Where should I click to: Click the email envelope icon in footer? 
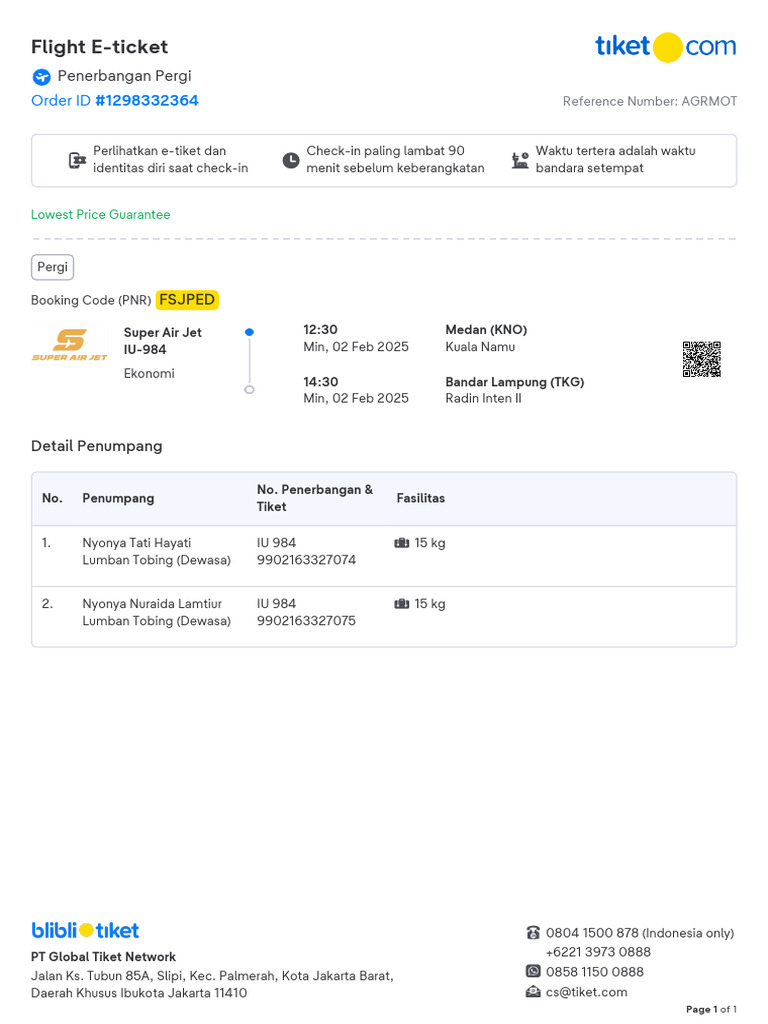click(533, 991)
